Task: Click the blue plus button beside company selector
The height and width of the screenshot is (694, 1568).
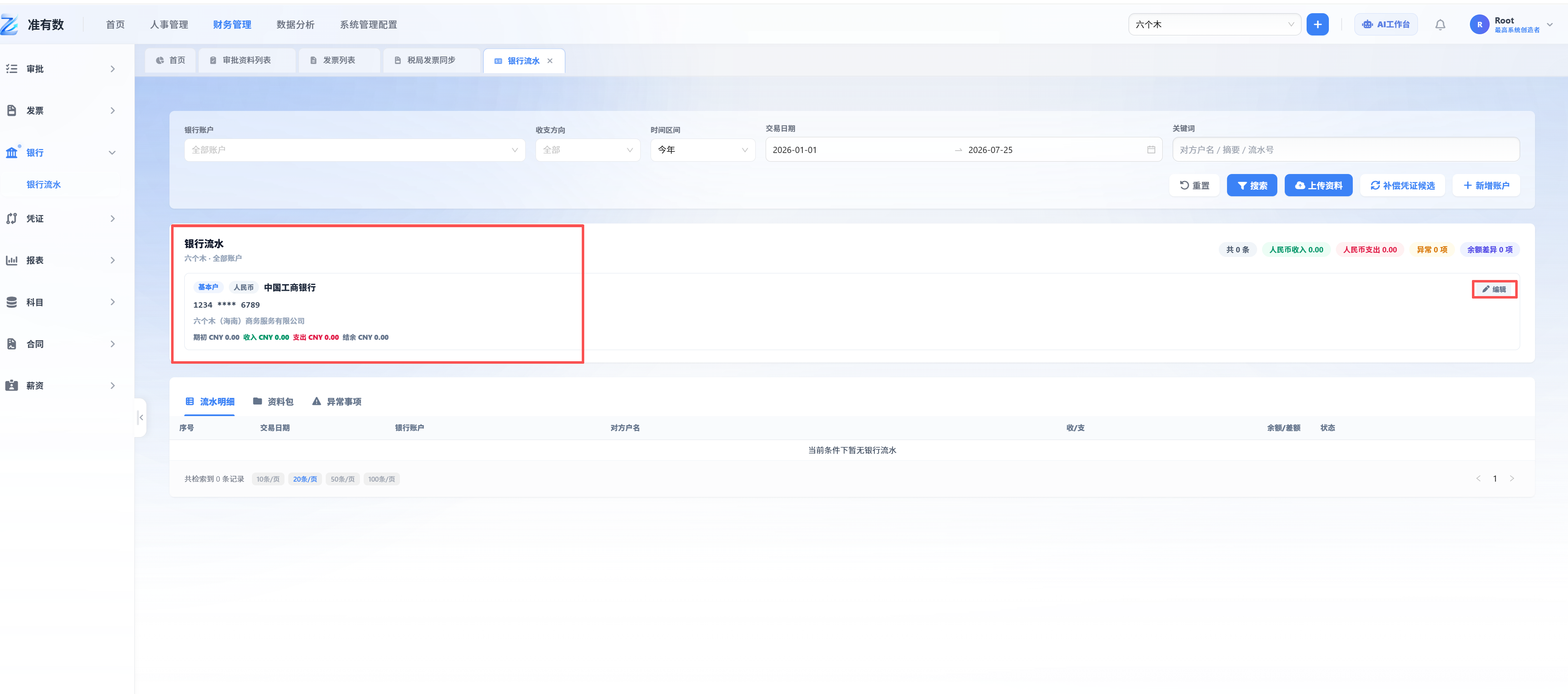Action: coord(1317,24)
